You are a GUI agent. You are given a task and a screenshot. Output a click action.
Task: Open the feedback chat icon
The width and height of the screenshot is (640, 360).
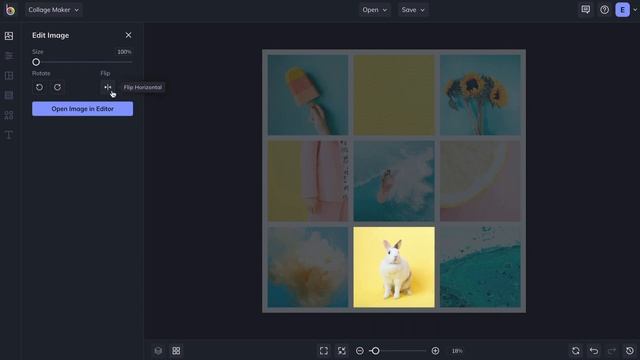tap(585, 9)
